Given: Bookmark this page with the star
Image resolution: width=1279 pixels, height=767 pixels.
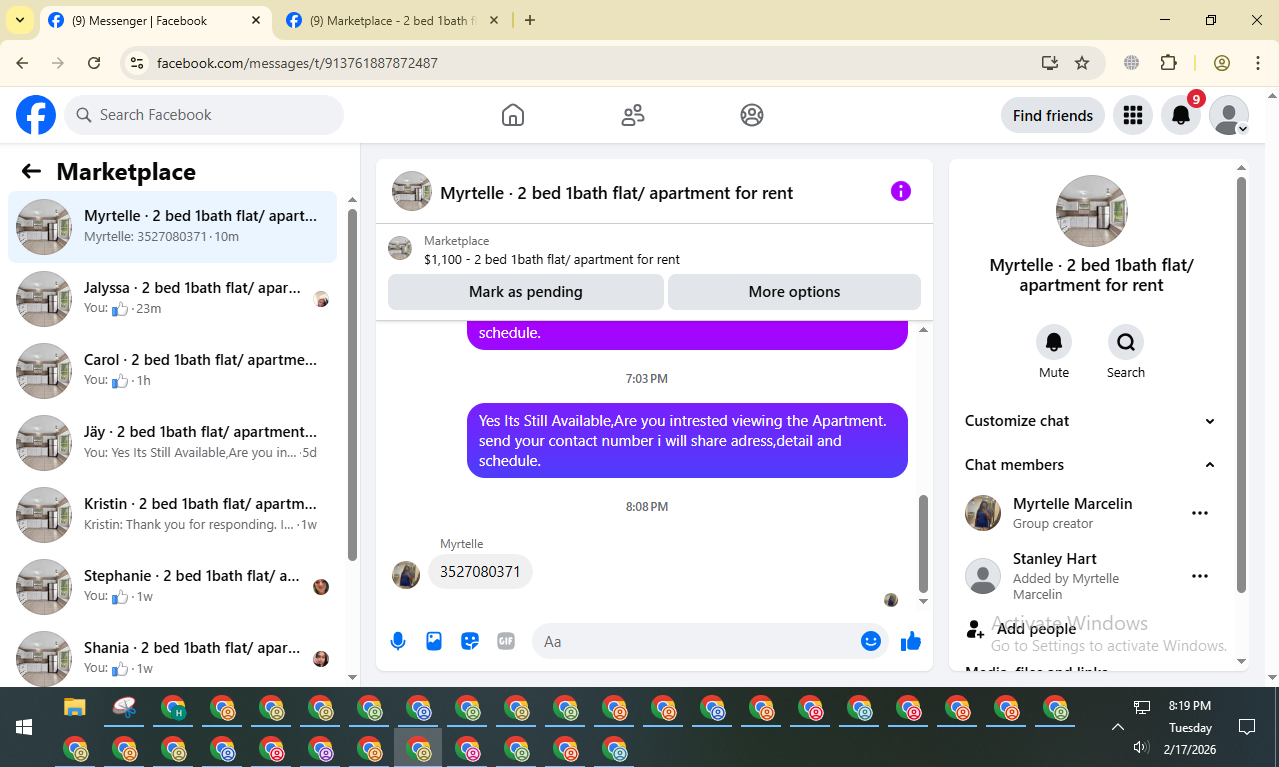Looking at the screenshot, I should coord(1082,63).
